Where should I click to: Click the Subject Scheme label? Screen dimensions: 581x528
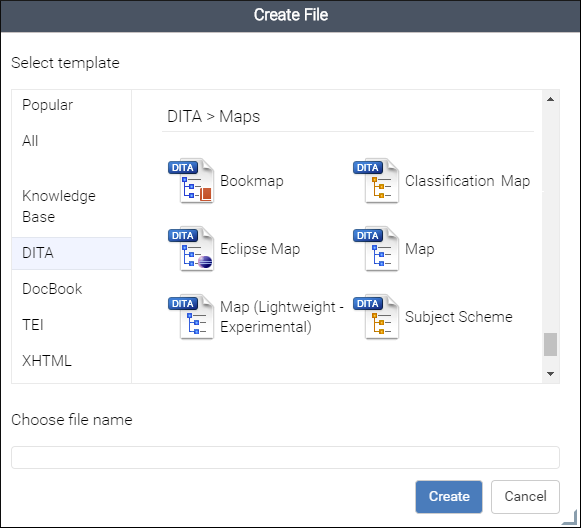tap(458, 317)
